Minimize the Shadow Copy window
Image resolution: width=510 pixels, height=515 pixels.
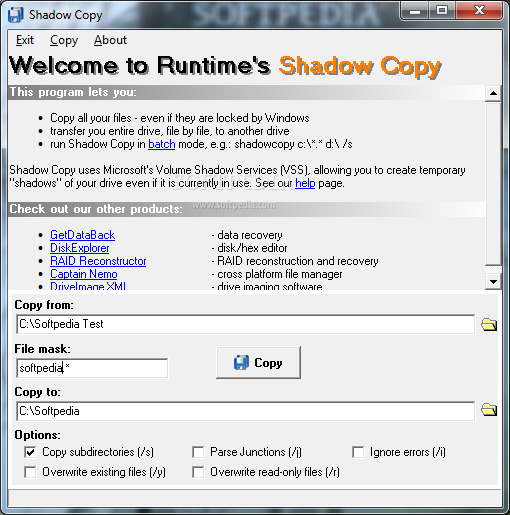click(415, 12)
